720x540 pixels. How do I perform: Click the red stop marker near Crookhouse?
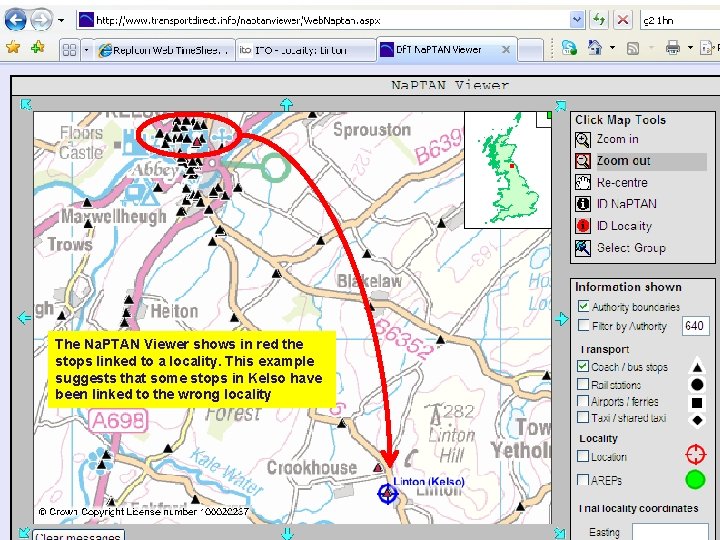pos(377,468)
